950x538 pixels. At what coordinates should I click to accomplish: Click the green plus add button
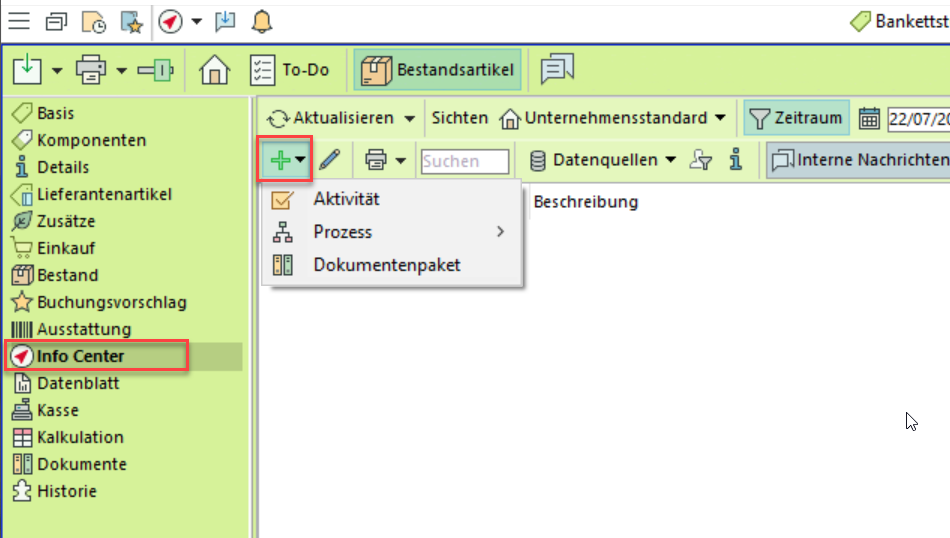click(281, 160)
